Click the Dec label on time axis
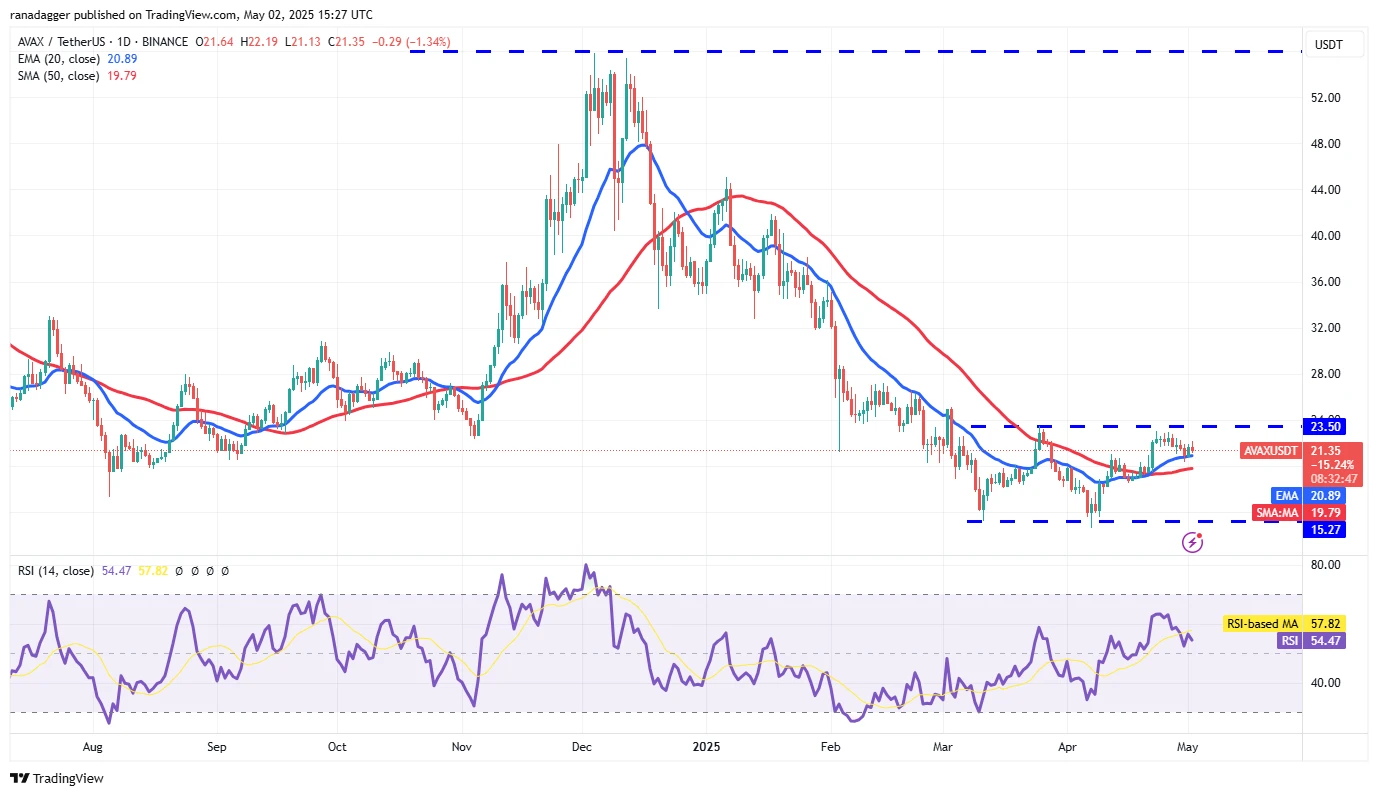 [581, 747]
